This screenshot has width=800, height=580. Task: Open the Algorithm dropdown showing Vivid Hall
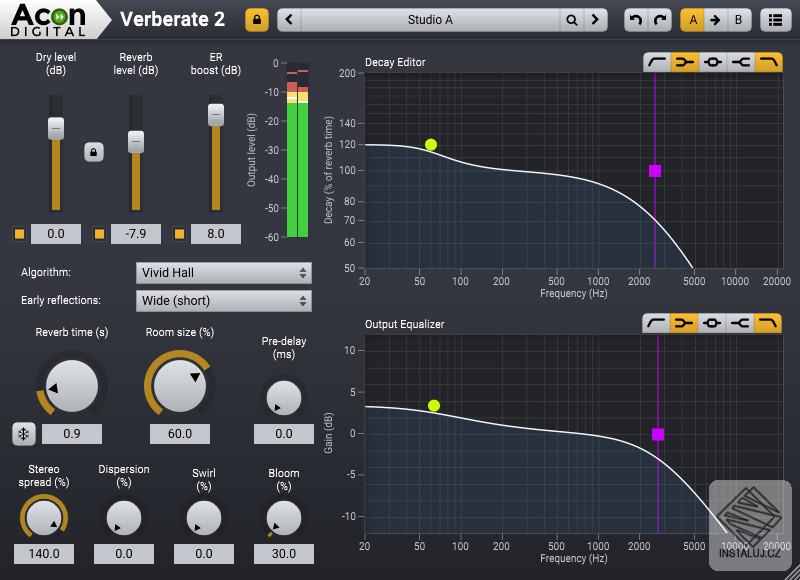click(223, 273)
